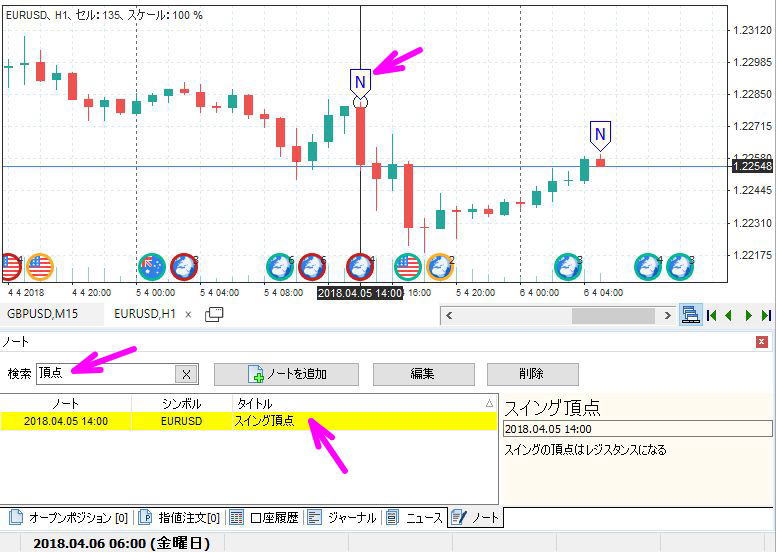
Task: Select the スイング頂点 note row
Action: point(248,421)
